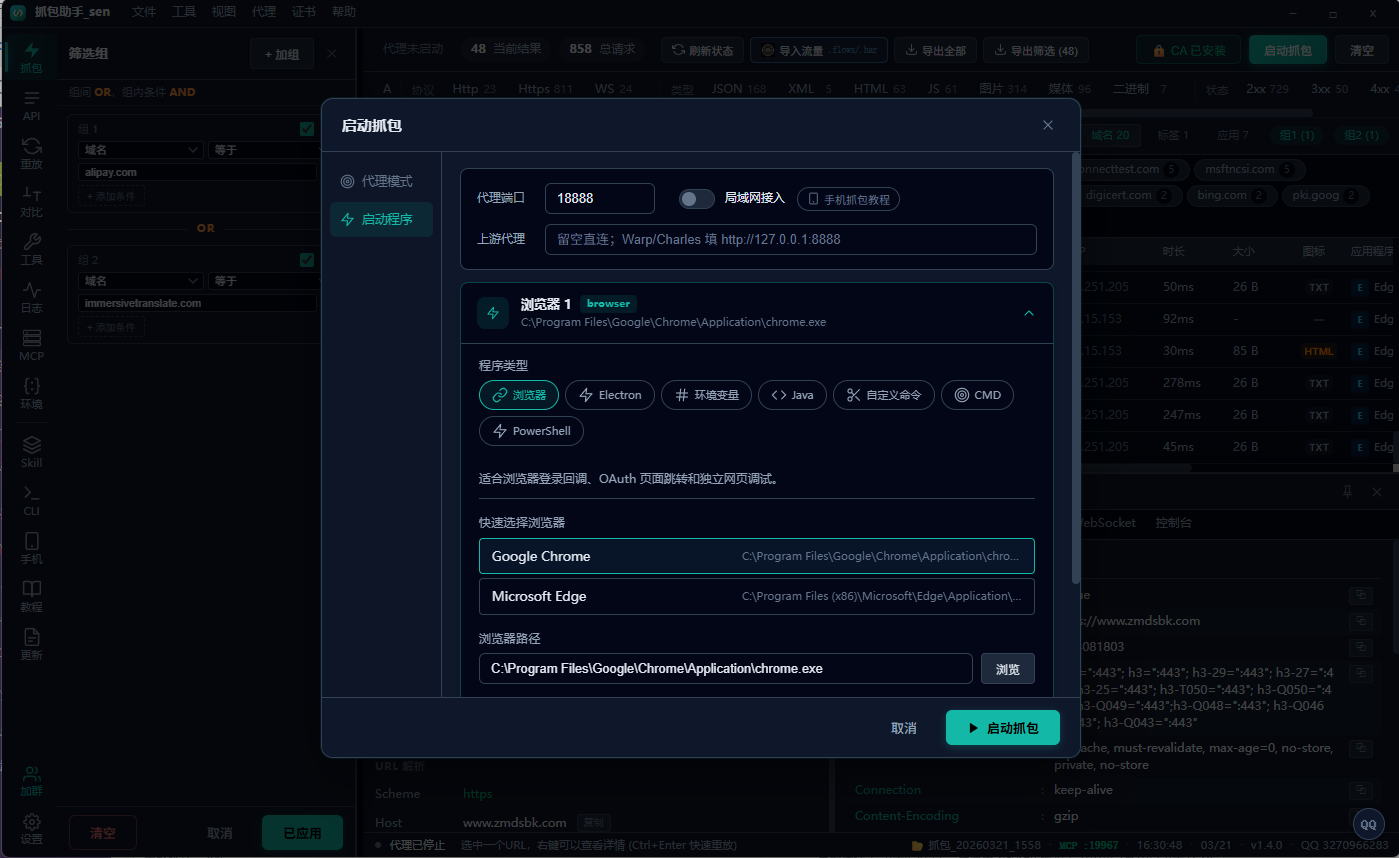Uncheck the 组 2 filter group checkbox
The height and width of the screenshot is (858, 1399).
pos(307,260)
